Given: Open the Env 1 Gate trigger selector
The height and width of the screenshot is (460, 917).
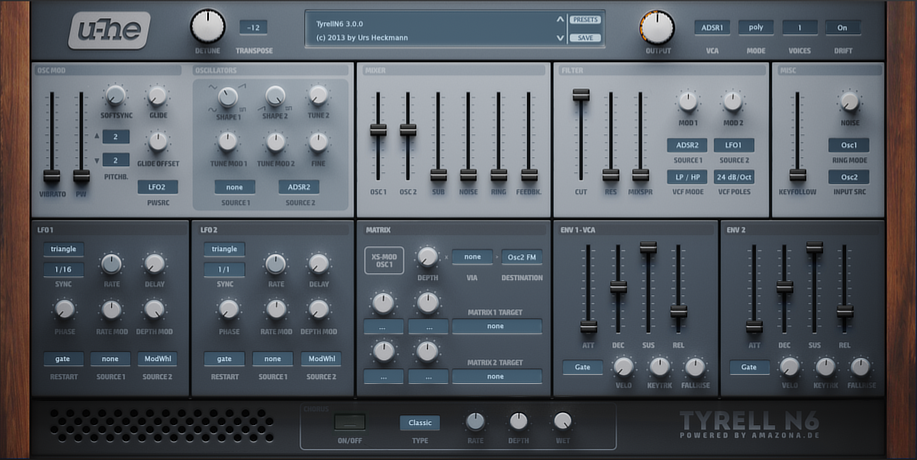Looking at the screenshot, I should [x=582, y=367].
